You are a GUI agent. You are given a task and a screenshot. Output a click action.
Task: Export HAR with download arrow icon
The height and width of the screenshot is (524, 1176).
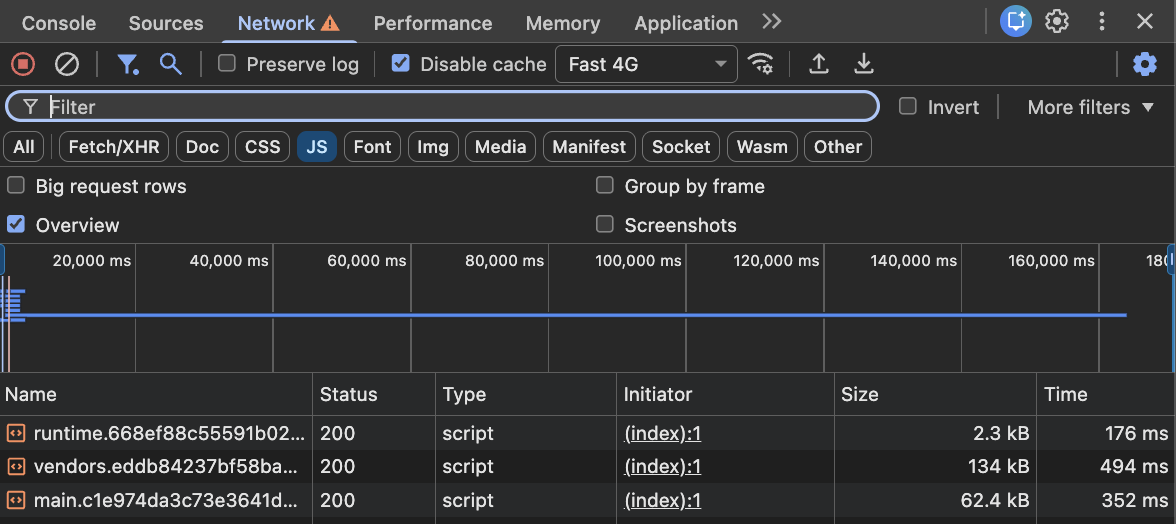[864, 64]
